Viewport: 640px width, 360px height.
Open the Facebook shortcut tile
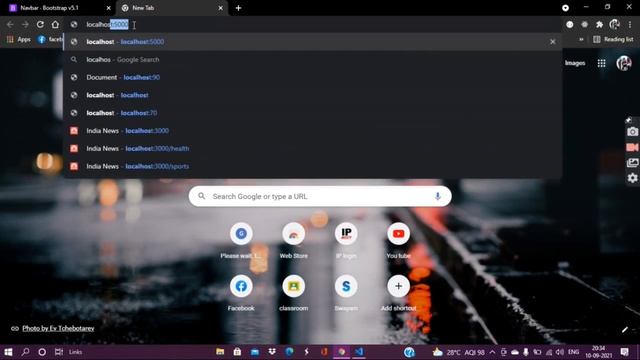[x=241, y=292]
